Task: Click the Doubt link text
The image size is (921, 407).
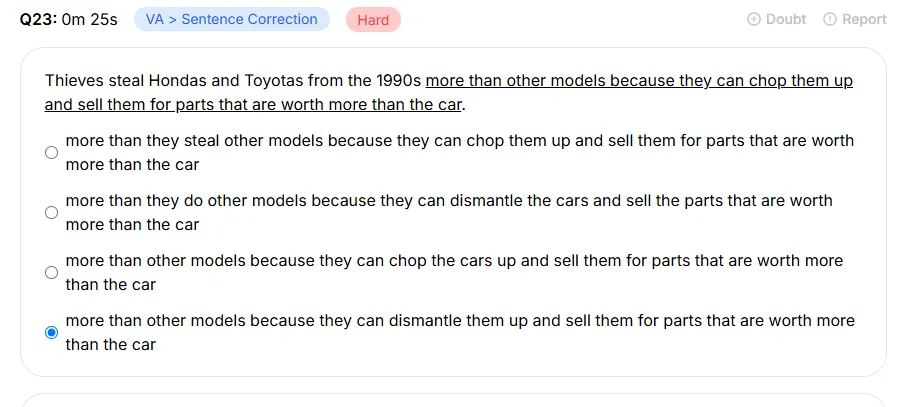Action: pyautogui.click(x=786, y=19)
